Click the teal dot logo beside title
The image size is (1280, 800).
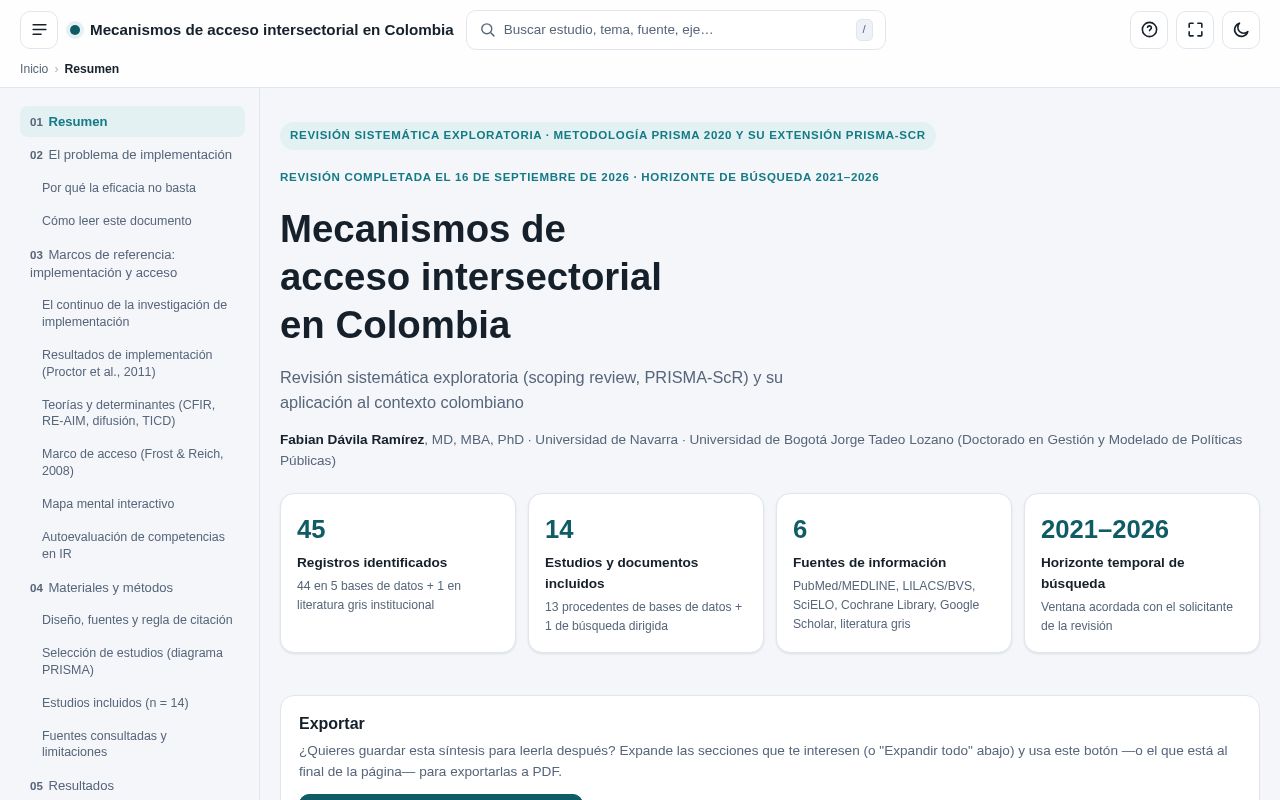click(75, 30)
